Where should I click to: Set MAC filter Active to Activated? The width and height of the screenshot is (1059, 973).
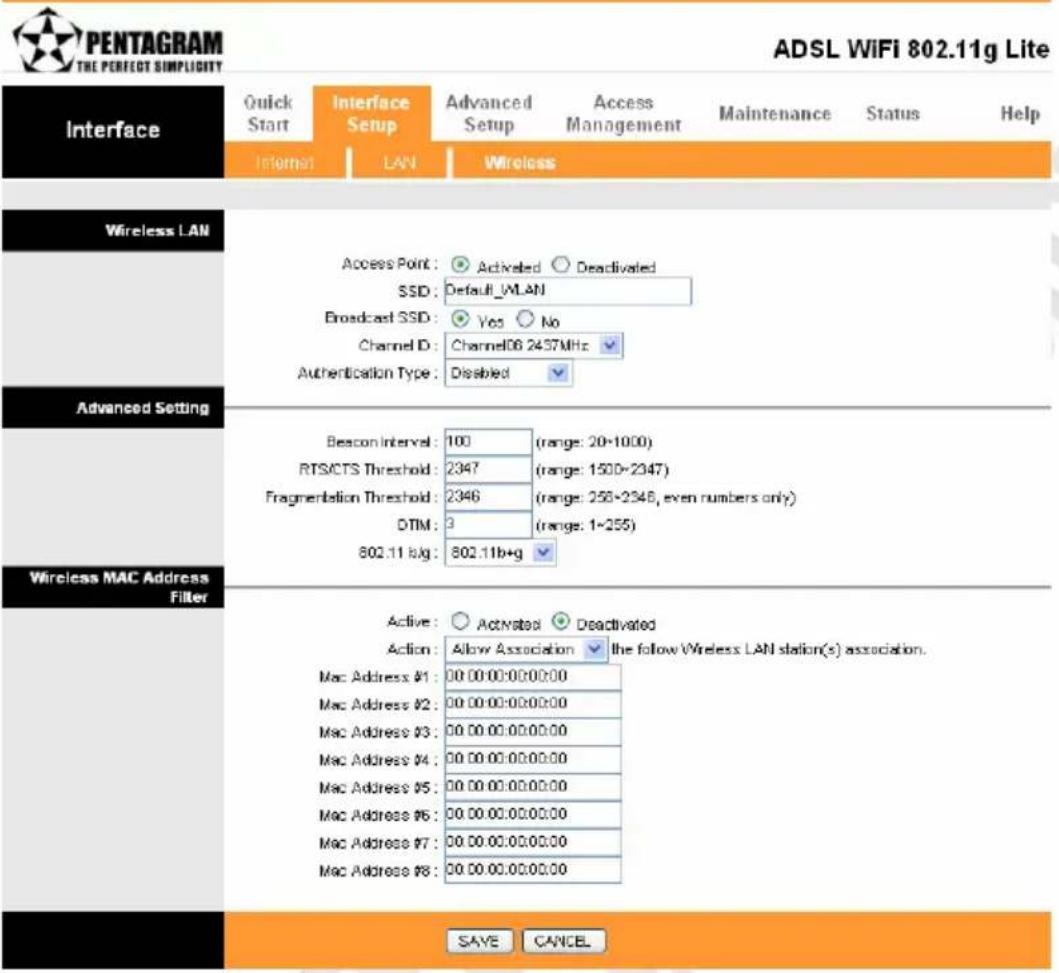coord(460,621)
